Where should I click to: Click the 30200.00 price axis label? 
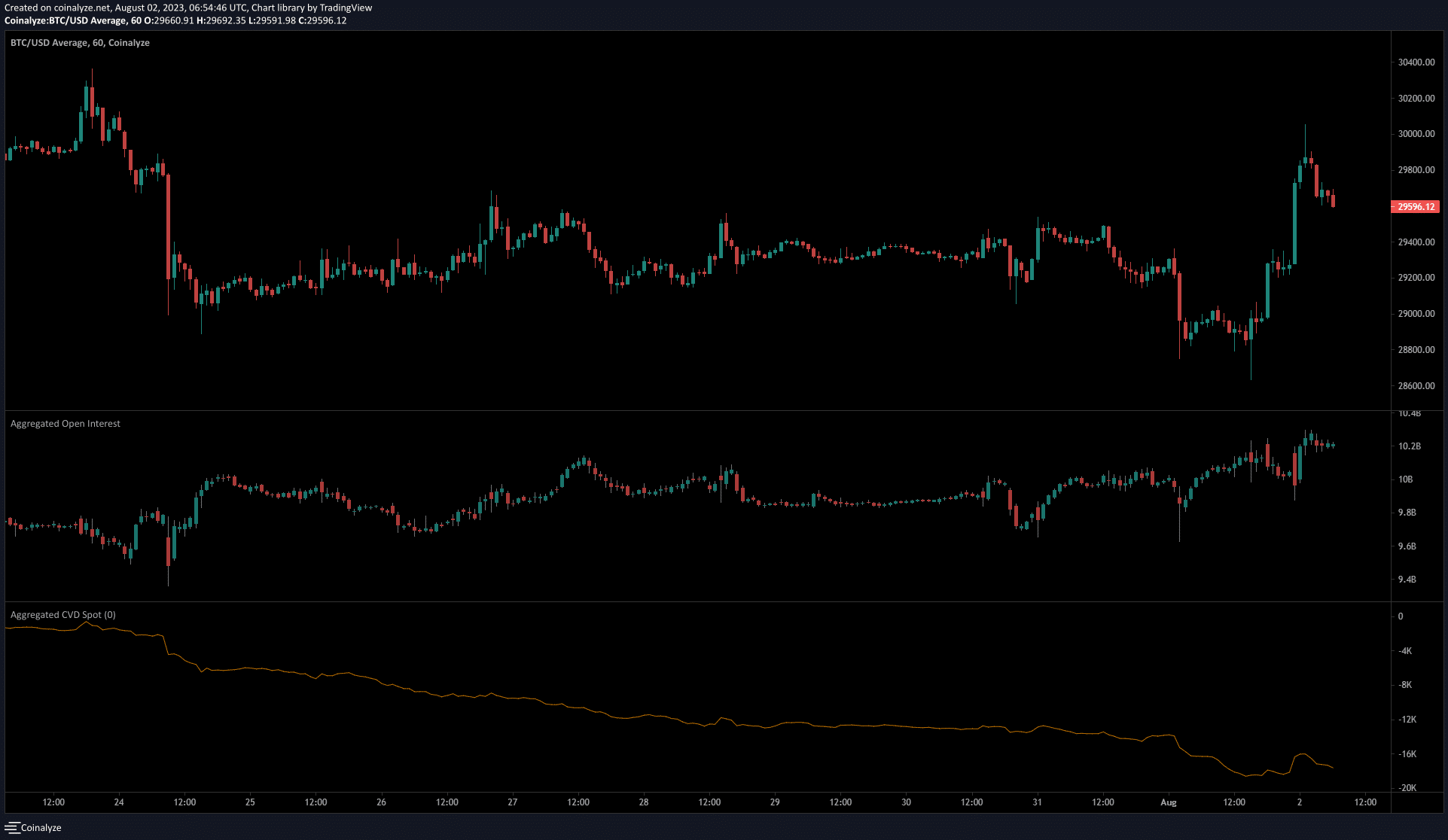[x=1416, y=99]
